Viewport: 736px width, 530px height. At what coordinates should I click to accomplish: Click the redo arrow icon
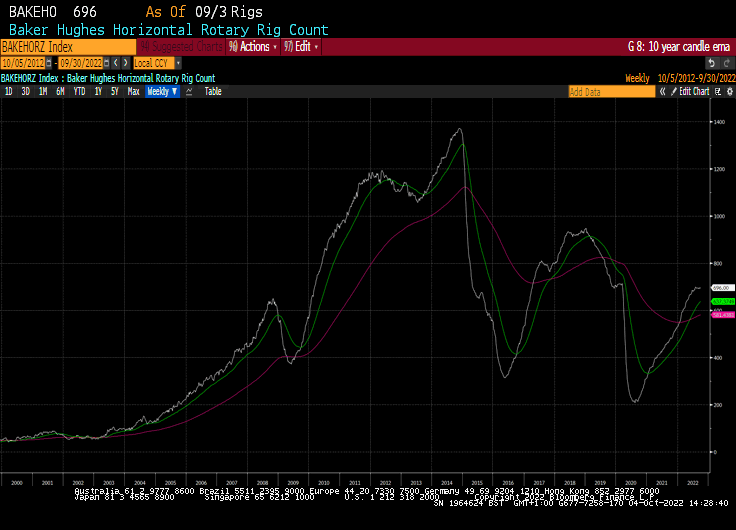tap(726, 62)
